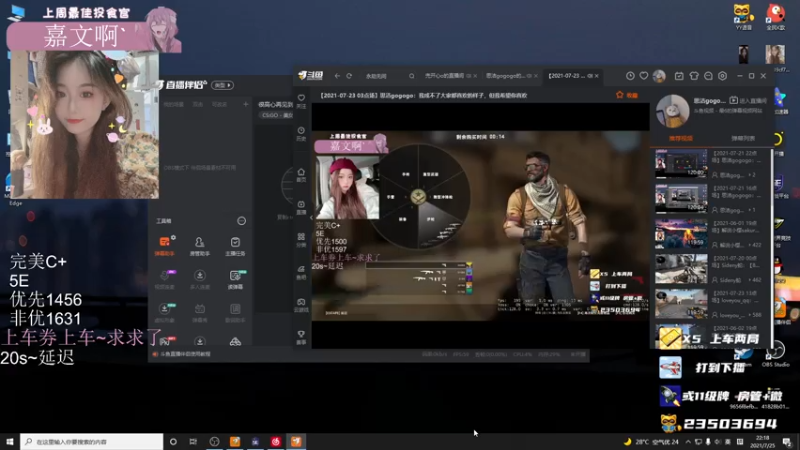Open the skin (shirt) icon in Douyu title bar
The image size is (800, 450).
pos(694,76)
